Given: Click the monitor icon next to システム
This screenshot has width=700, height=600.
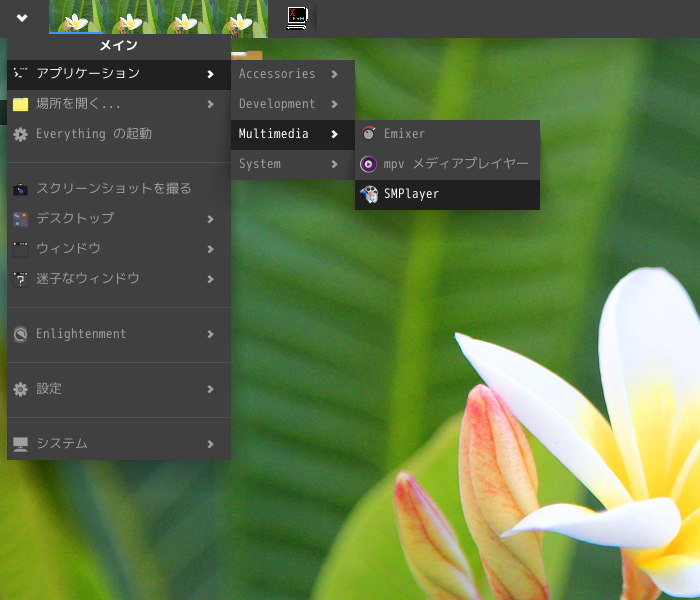Looking at the screenshot, I should tap(21, 444).
